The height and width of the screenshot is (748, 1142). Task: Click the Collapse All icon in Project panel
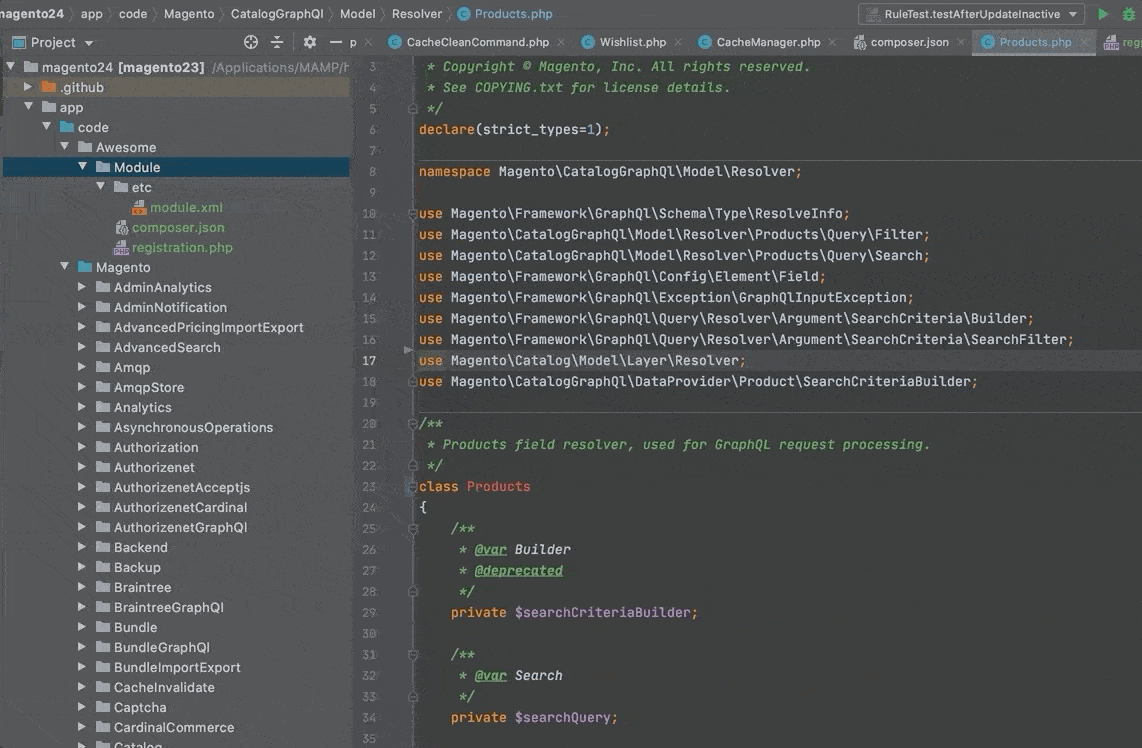coord(277,42)
